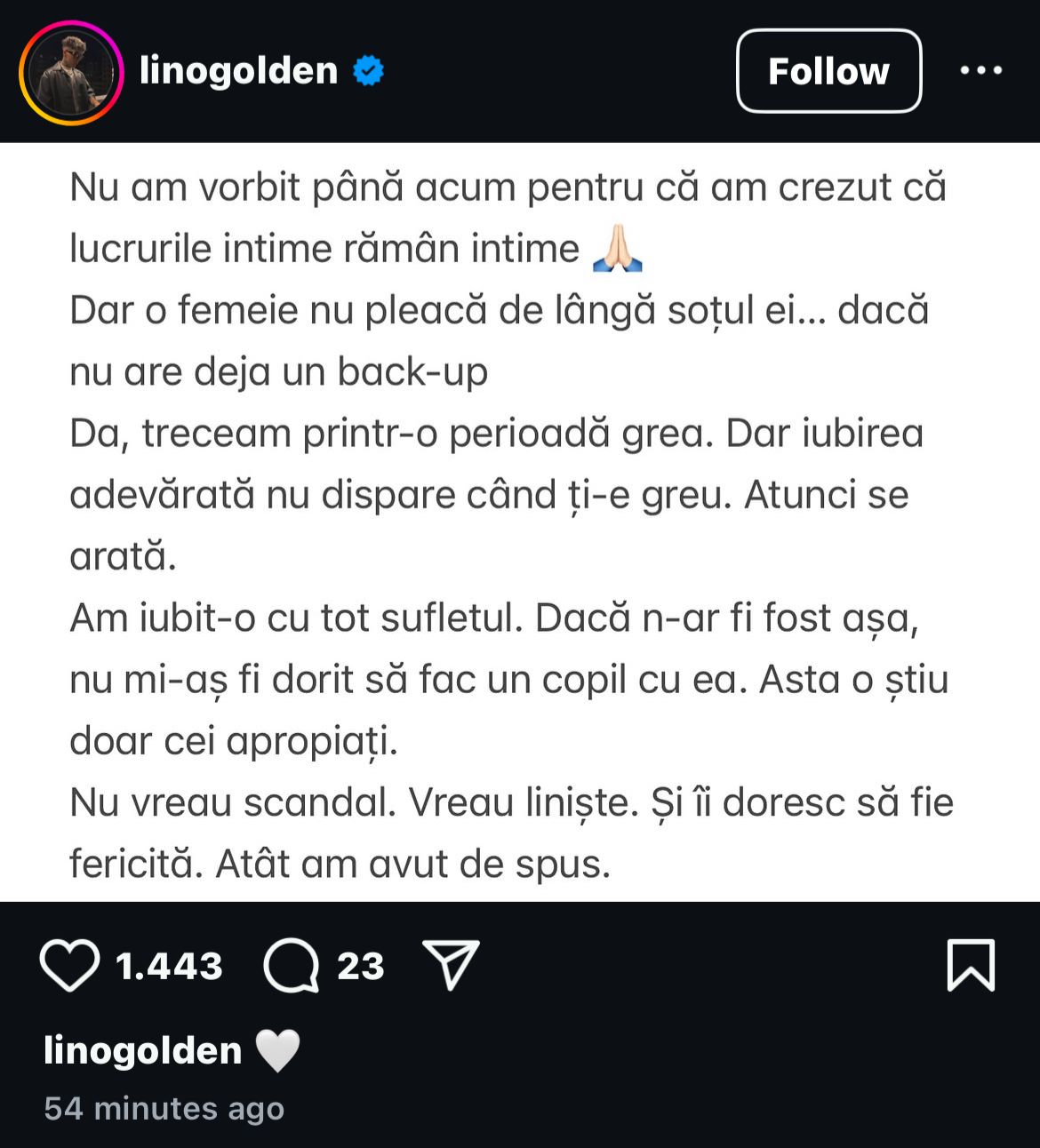The height and width of the screenshot is (1148, 1040).
Task: Share the post using the paper plane icon
Action: 452,965
